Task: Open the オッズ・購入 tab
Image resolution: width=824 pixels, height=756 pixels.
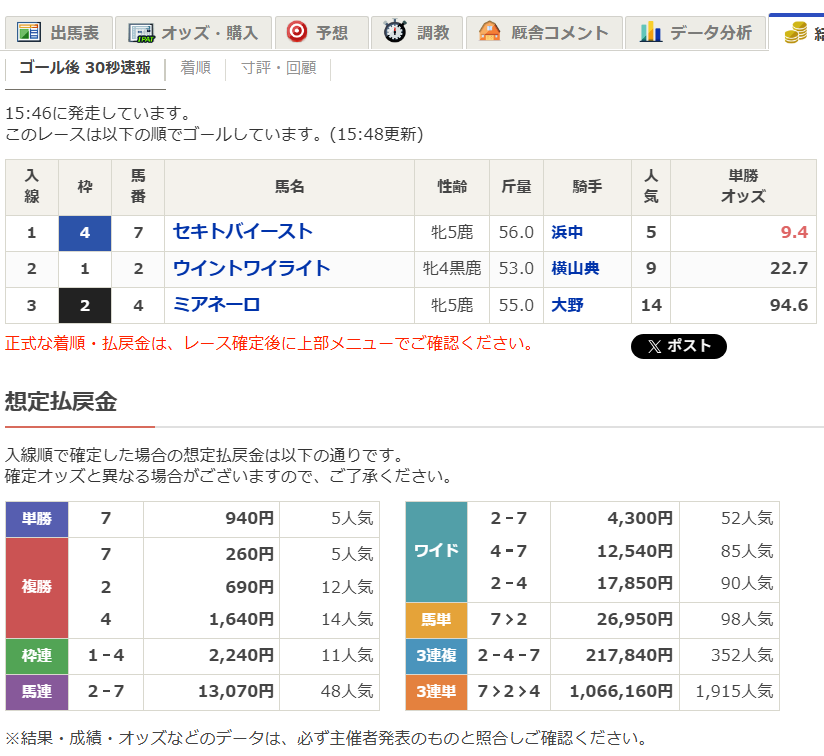Action: tap(193, 33)
